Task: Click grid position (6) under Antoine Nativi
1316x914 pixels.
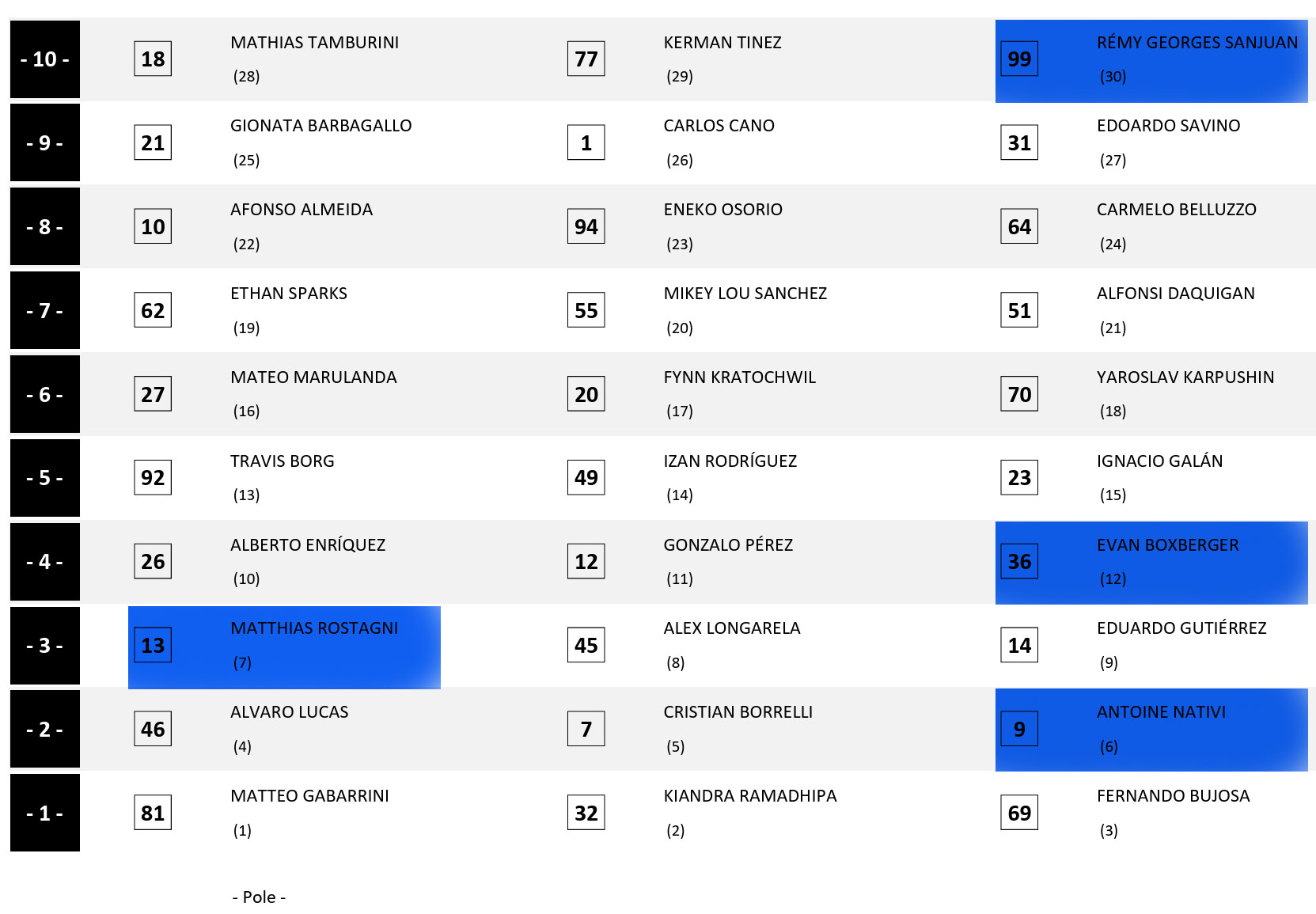Action: click(1109, 746)
